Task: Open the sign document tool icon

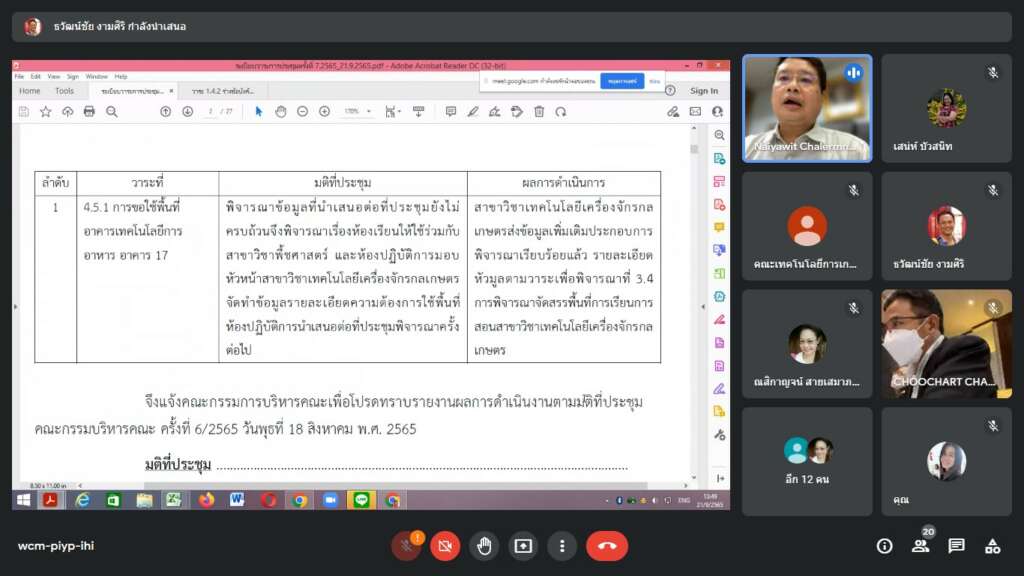Action: [x=494, y=112]
